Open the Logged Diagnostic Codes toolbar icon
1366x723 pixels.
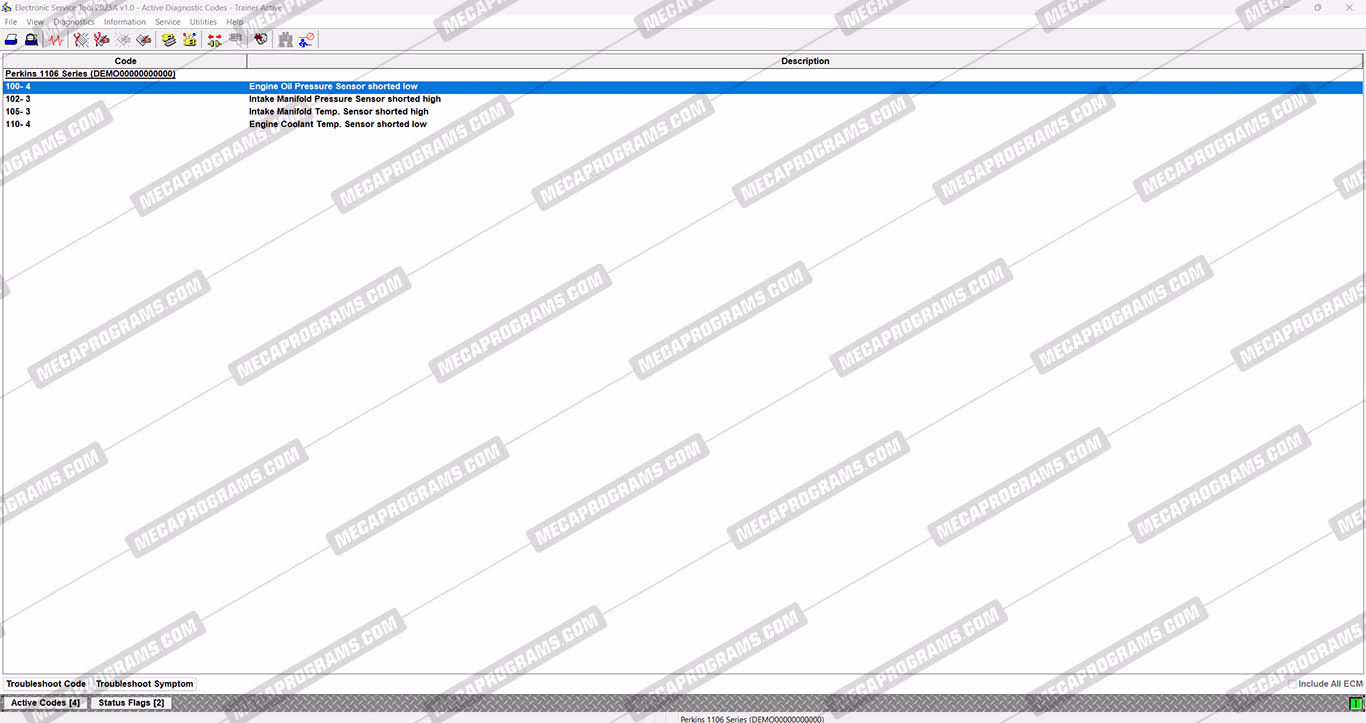coord(102,40)
